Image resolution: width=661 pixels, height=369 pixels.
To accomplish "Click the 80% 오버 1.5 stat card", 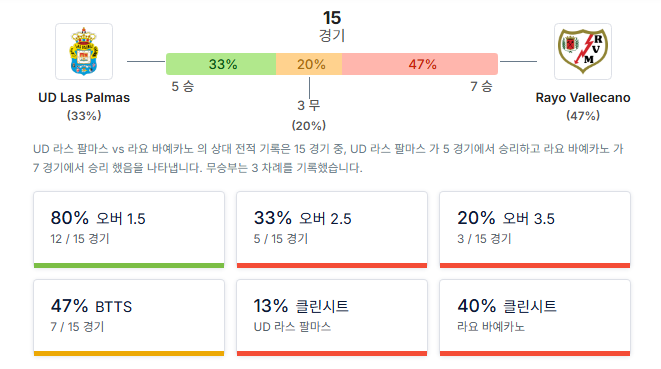I will (129, 230).
